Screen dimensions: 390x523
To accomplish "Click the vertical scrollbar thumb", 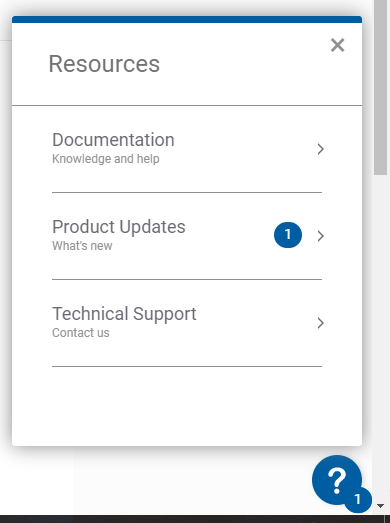I will (x=380, y=87).
